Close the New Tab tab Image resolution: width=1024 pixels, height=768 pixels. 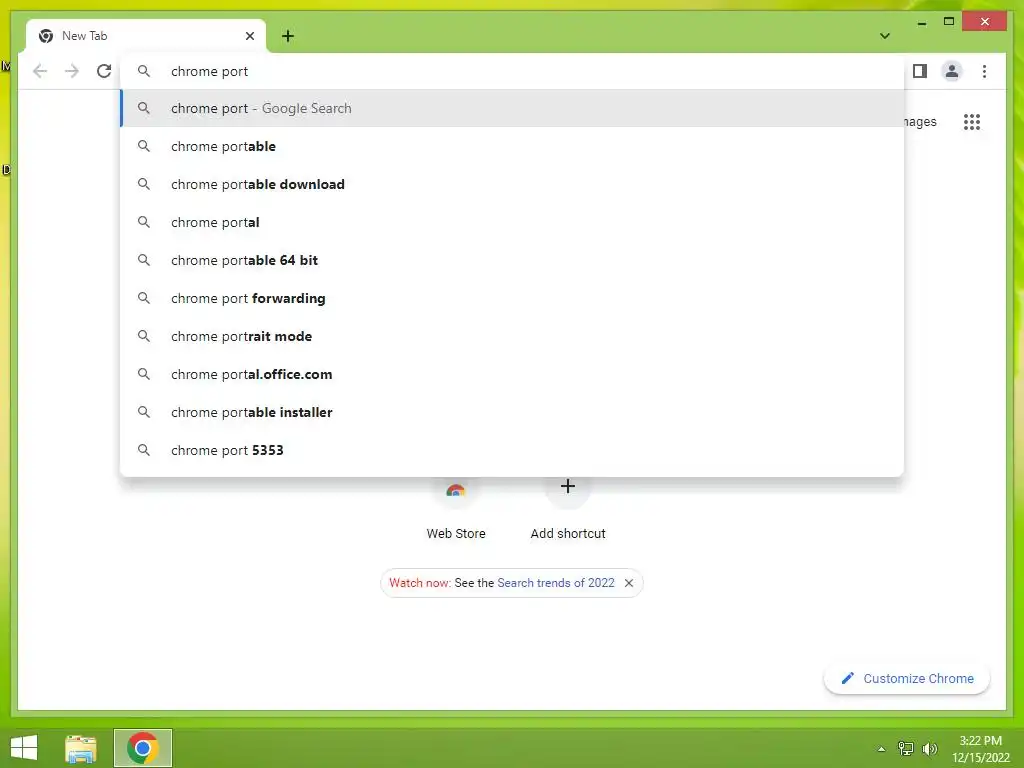(x=249, y=36)
